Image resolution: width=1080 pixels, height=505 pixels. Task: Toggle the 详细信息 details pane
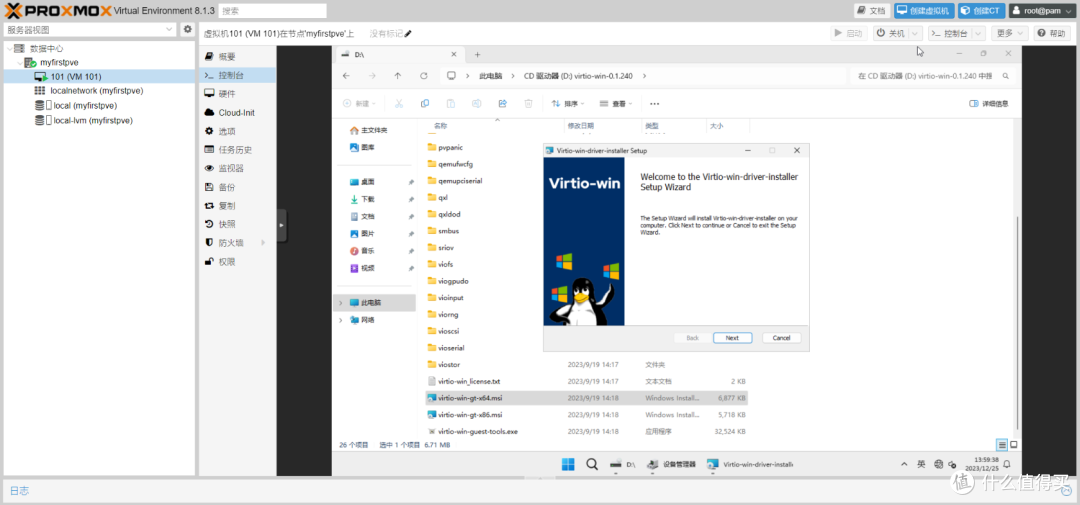pyautogui.click(x=989, y=103)
